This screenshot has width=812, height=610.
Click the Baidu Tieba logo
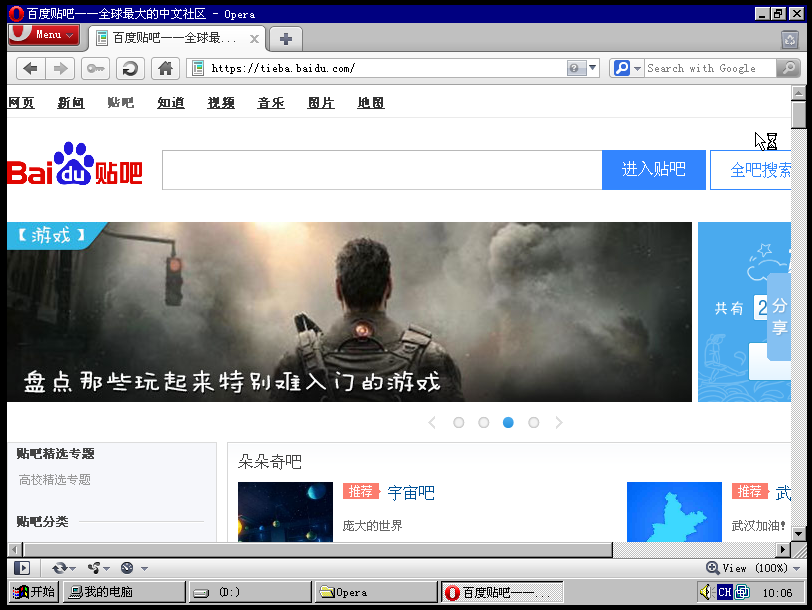75,164
